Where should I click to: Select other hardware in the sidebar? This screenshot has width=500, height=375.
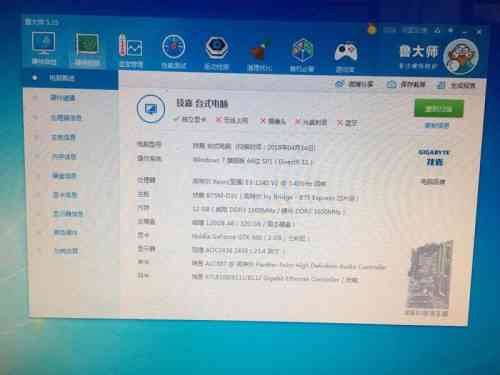coord(66,232)
